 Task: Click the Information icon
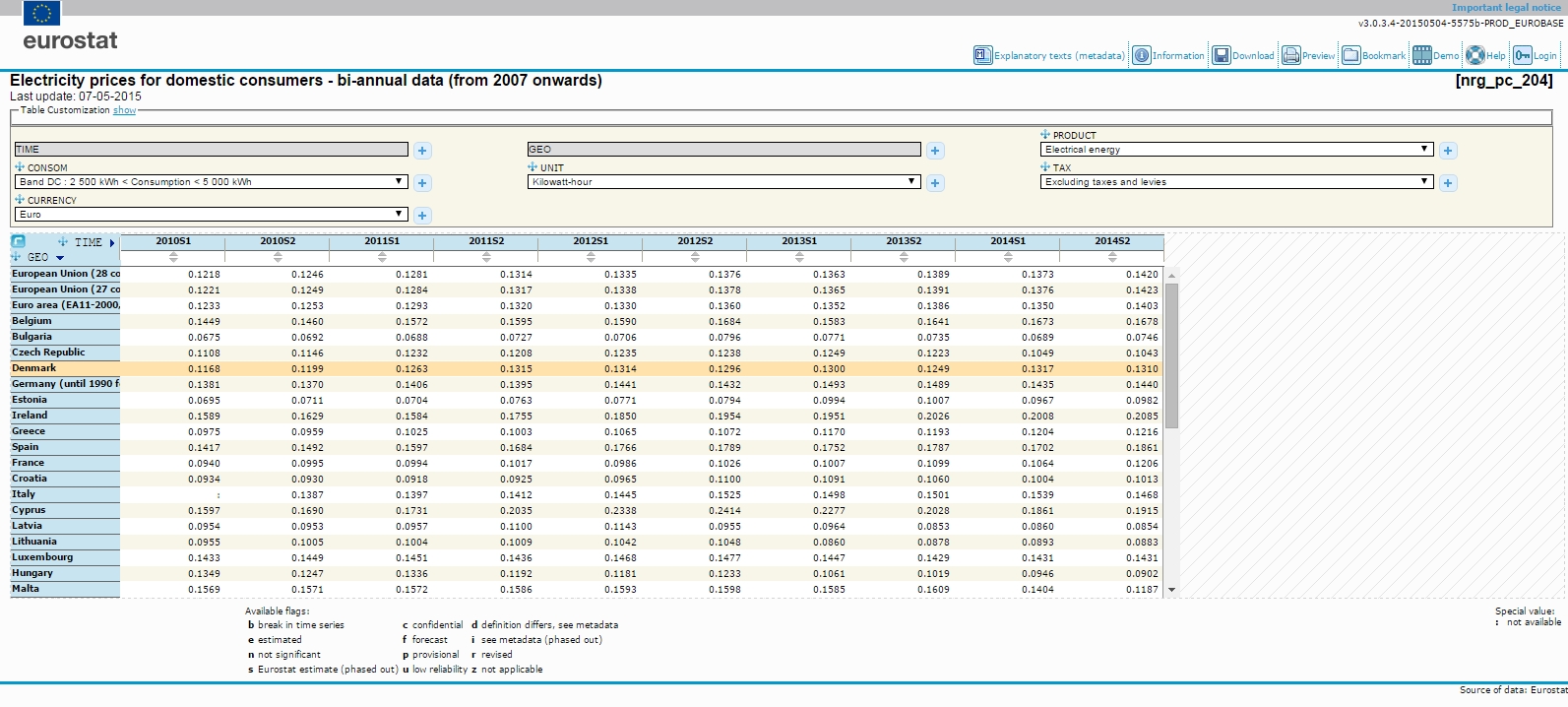[1141, 55]
